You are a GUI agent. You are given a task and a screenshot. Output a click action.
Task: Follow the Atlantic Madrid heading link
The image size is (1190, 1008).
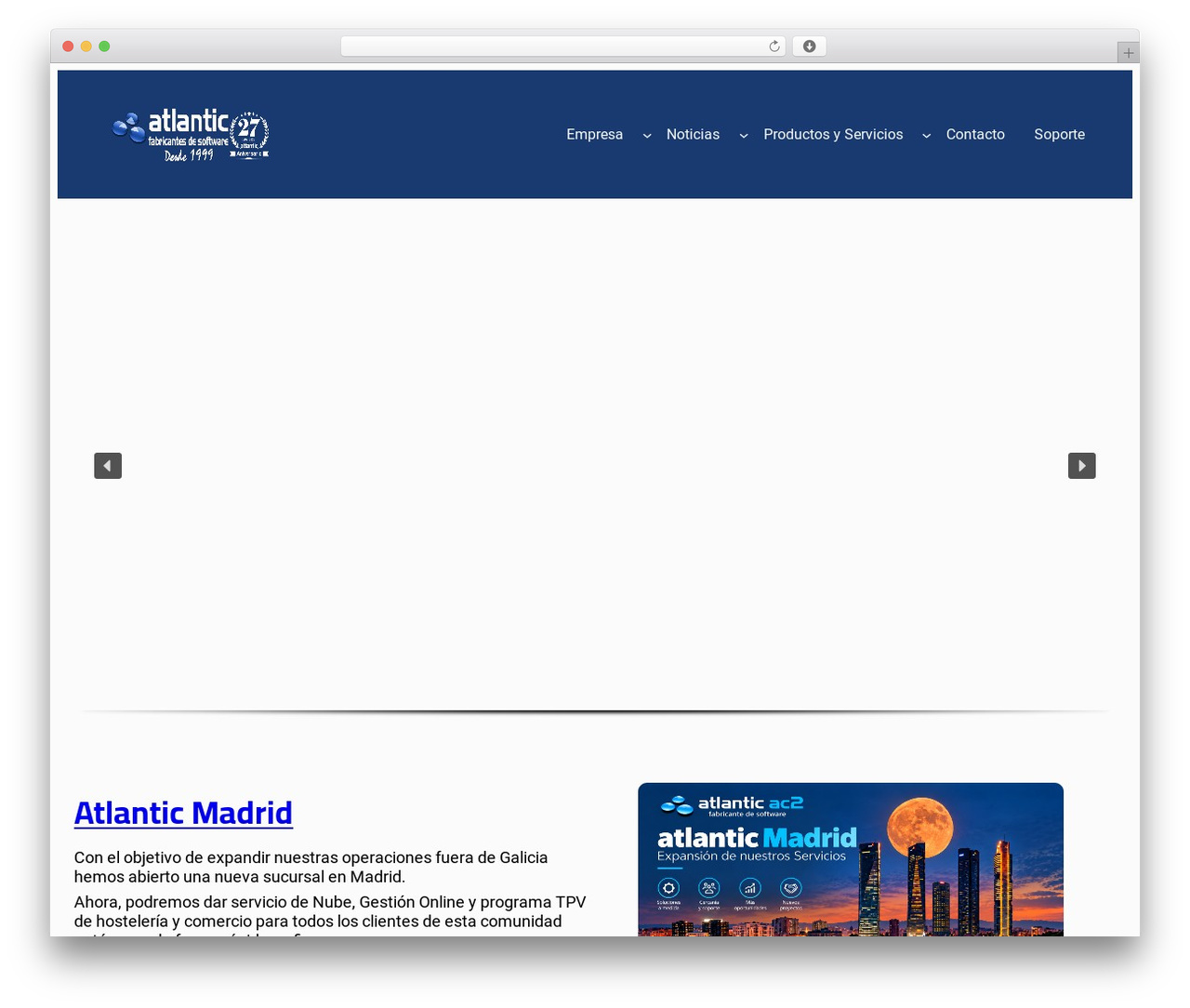pos(183,813)
